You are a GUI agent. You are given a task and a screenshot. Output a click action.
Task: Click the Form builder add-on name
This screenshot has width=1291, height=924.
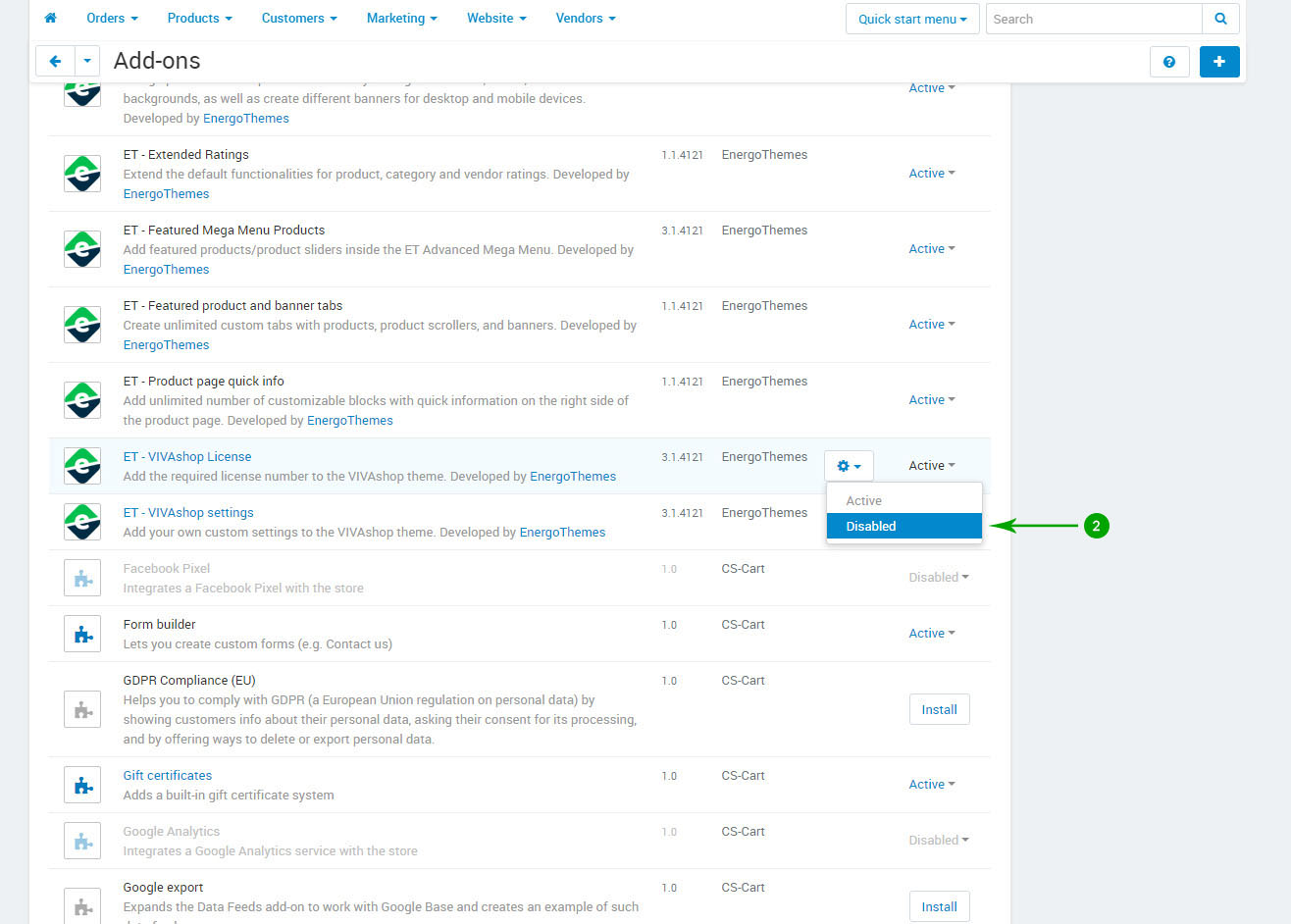point(160,625)
